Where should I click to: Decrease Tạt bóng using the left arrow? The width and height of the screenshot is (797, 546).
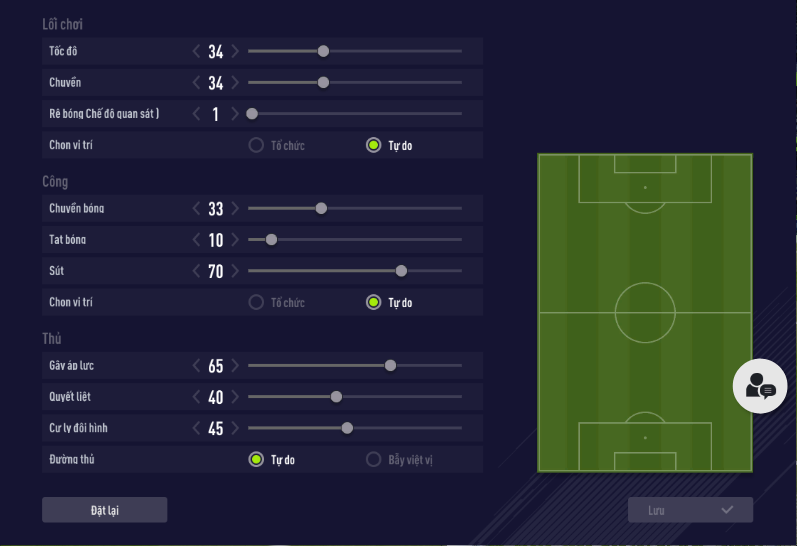[197, 240]
